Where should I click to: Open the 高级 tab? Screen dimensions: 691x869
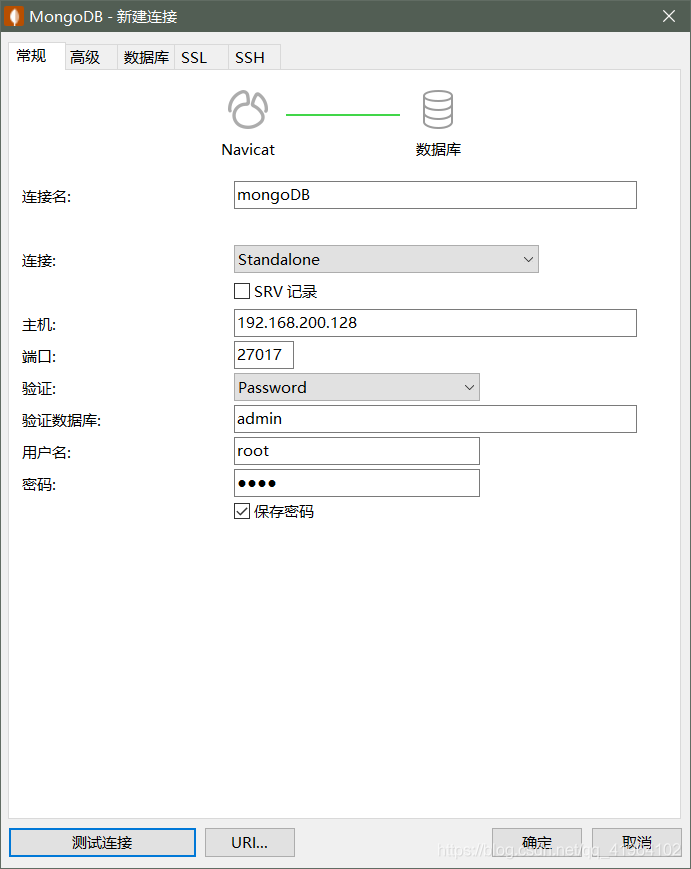tap(91, 57)
